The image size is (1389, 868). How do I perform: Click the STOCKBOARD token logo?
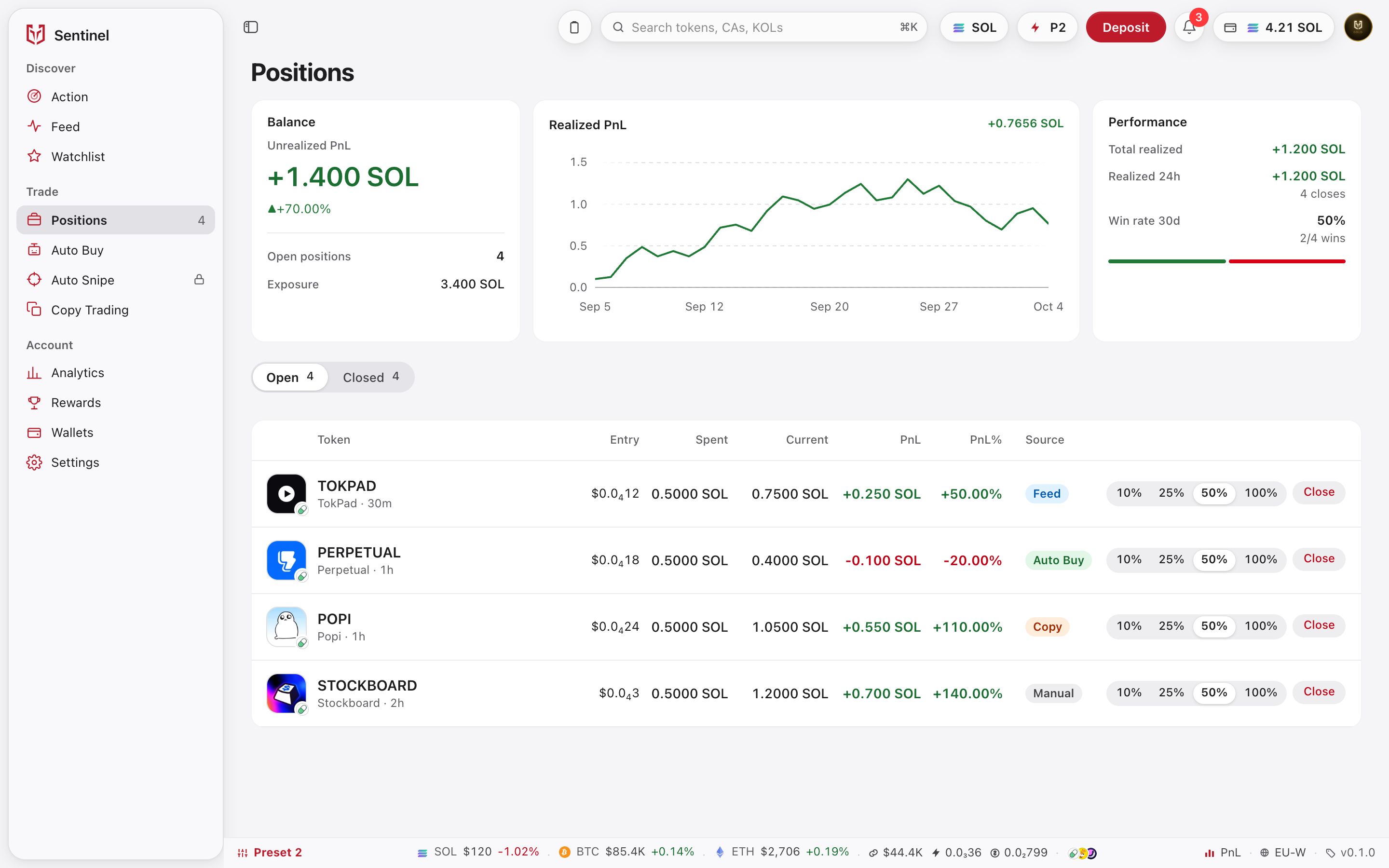(286, 693)
